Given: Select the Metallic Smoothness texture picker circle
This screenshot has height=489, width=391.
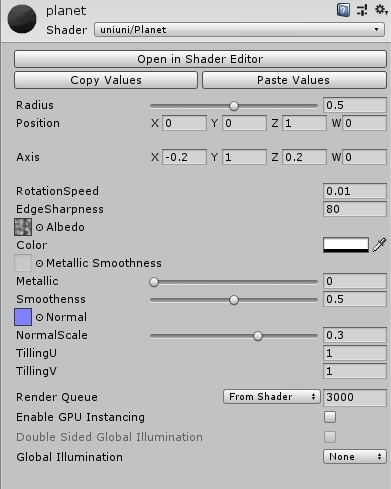Looking at the screenshot, I should pos(39,263).
